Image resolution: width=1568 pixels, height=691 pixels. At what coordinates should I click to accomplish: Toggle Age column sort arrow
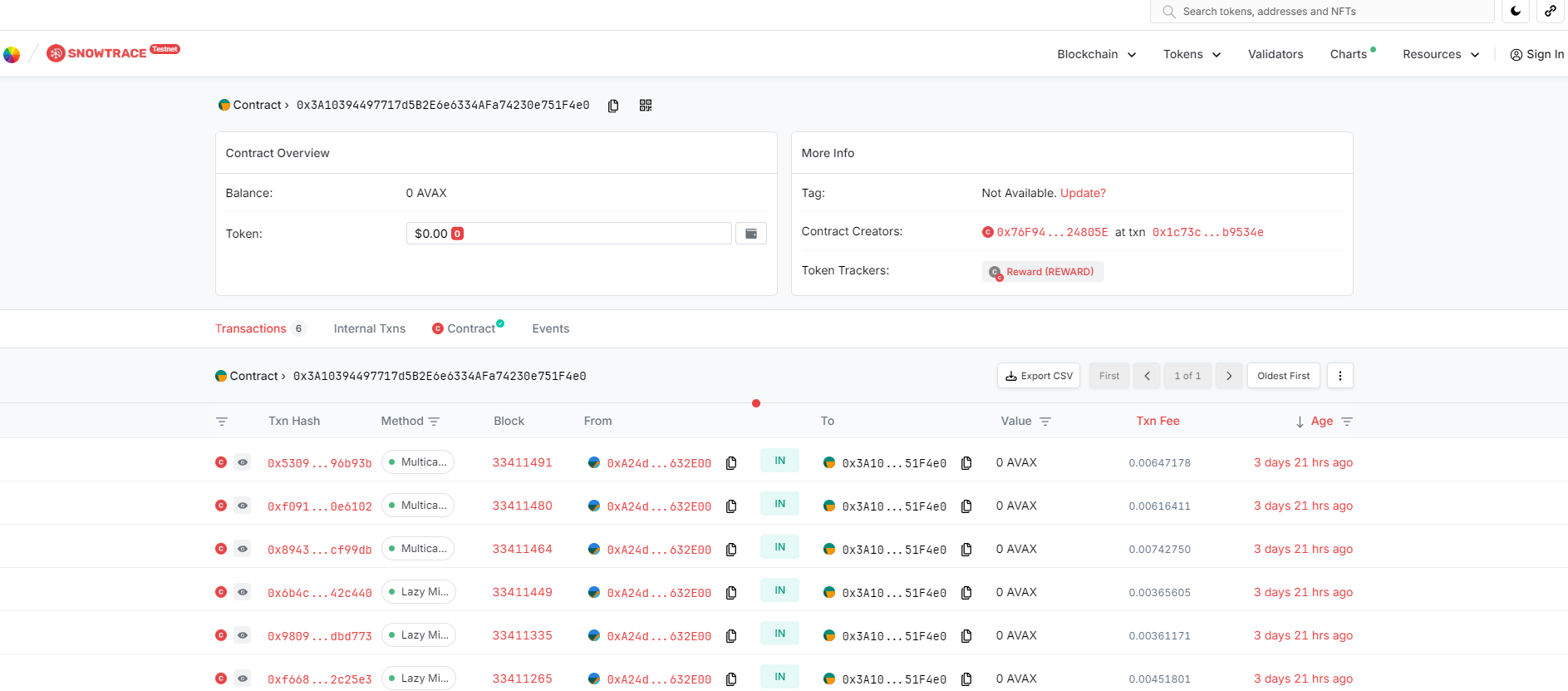click(x=1300, y=422)
